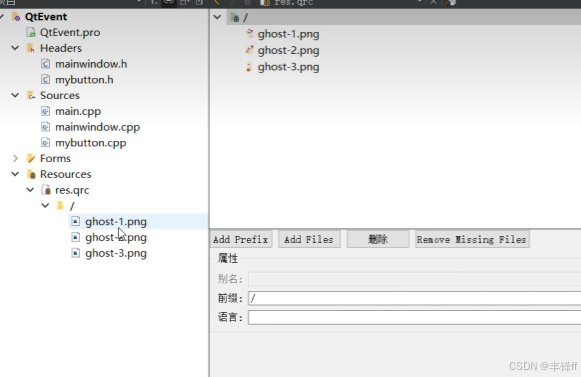
Task: Select the mybutton.h label
Action: tap(84, 80)
